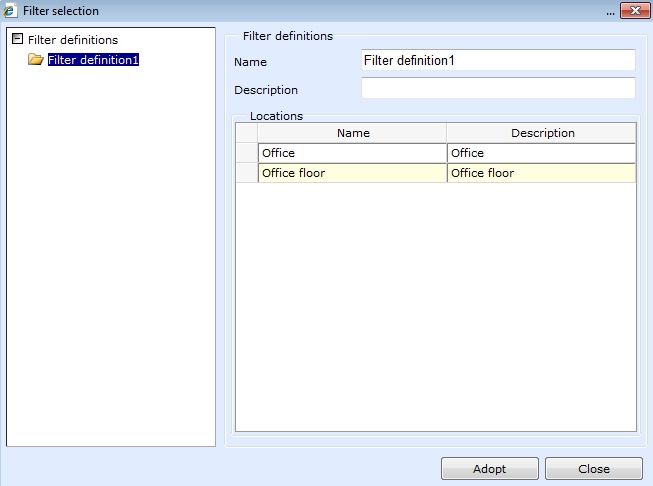Viewport: 653px width, 486px height.
Task: Click the folder icon beside Filter definition1
Action: (x=36, y=60)
